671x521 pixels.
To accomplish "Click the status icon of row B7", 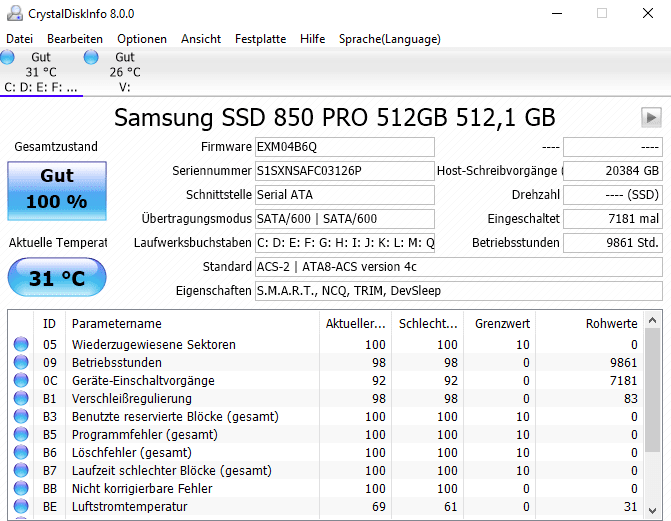I will [x=21, y=470].
